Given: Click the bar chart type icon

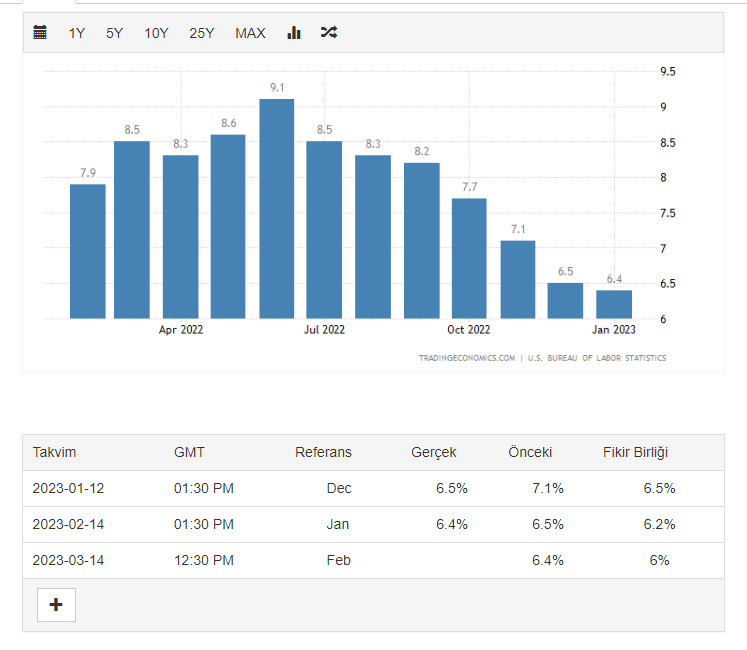Looking at the screenshot, I should pos(294,33).
